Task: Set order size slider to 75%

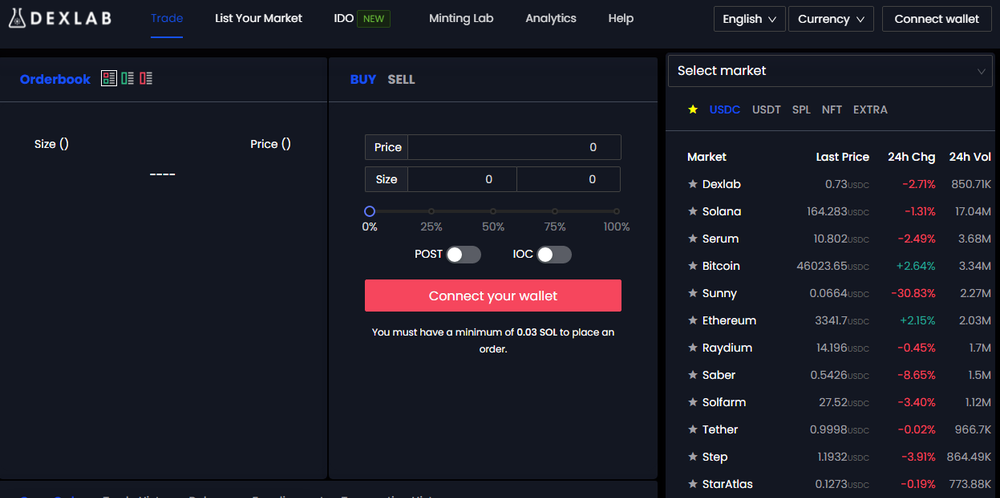Action: [555, 211]
